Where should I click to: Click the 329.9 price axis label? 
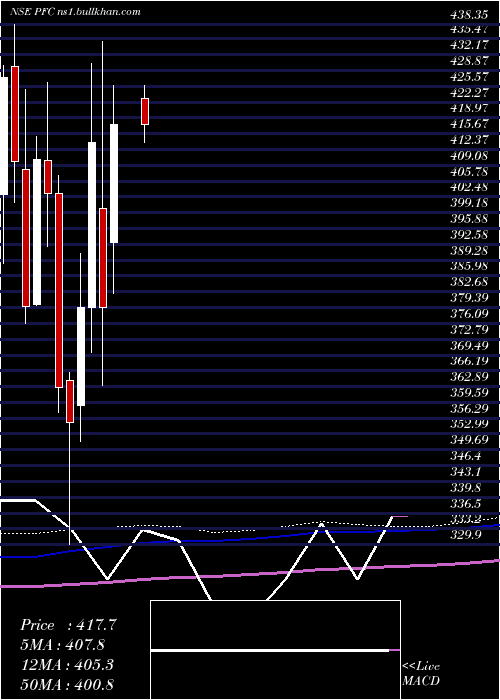pyautogui.click(x=468, y=535)
